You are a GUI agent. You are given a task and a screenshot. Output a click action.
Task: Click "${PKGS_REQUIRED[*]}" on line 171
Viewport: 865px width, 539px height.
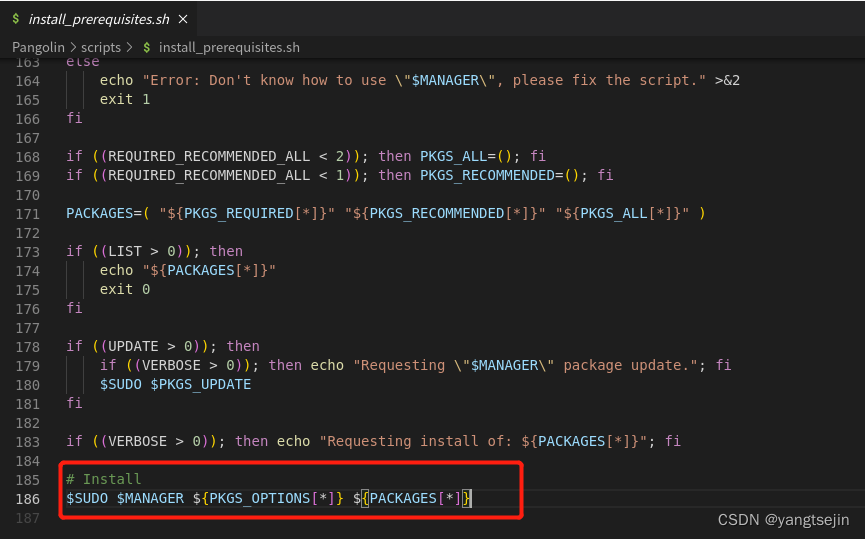click(247, 214)
